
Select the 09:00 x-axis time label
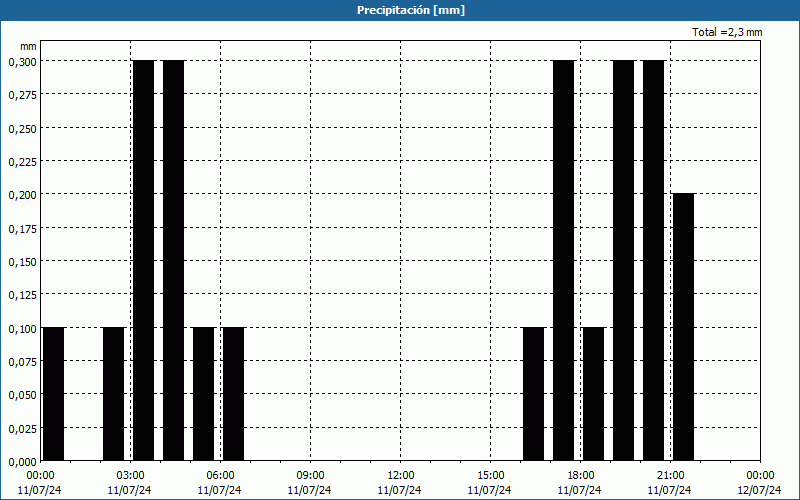(310, 476)
